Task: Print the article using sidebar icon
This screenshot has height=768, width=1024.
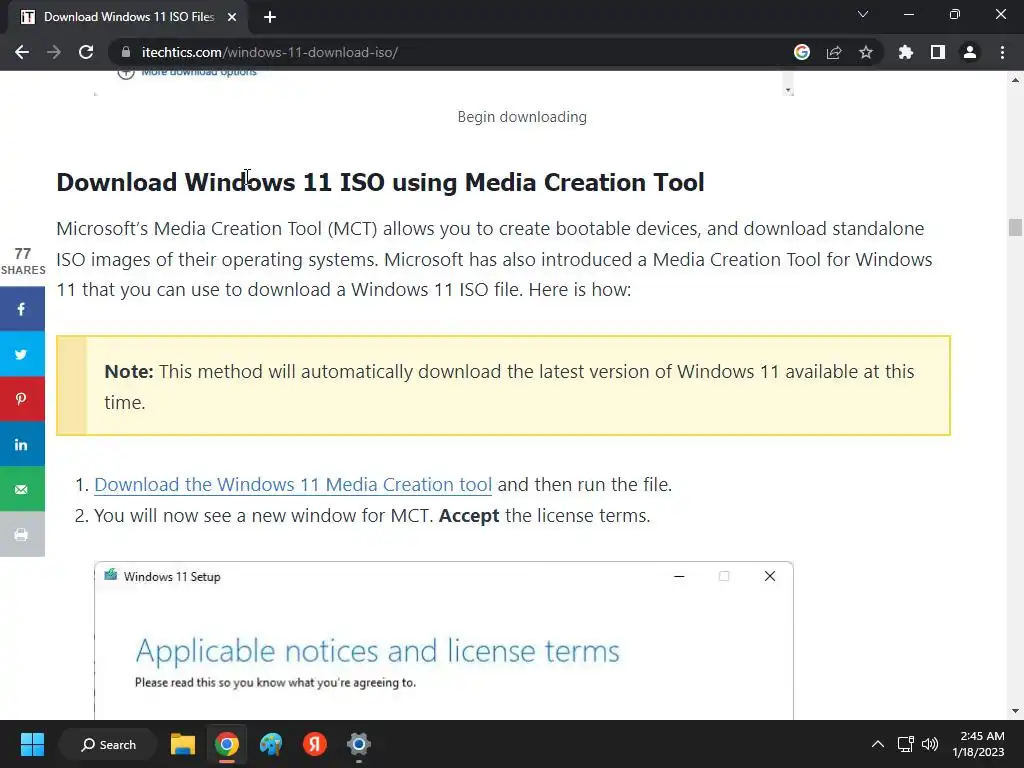Action: (x=22, y=534)
